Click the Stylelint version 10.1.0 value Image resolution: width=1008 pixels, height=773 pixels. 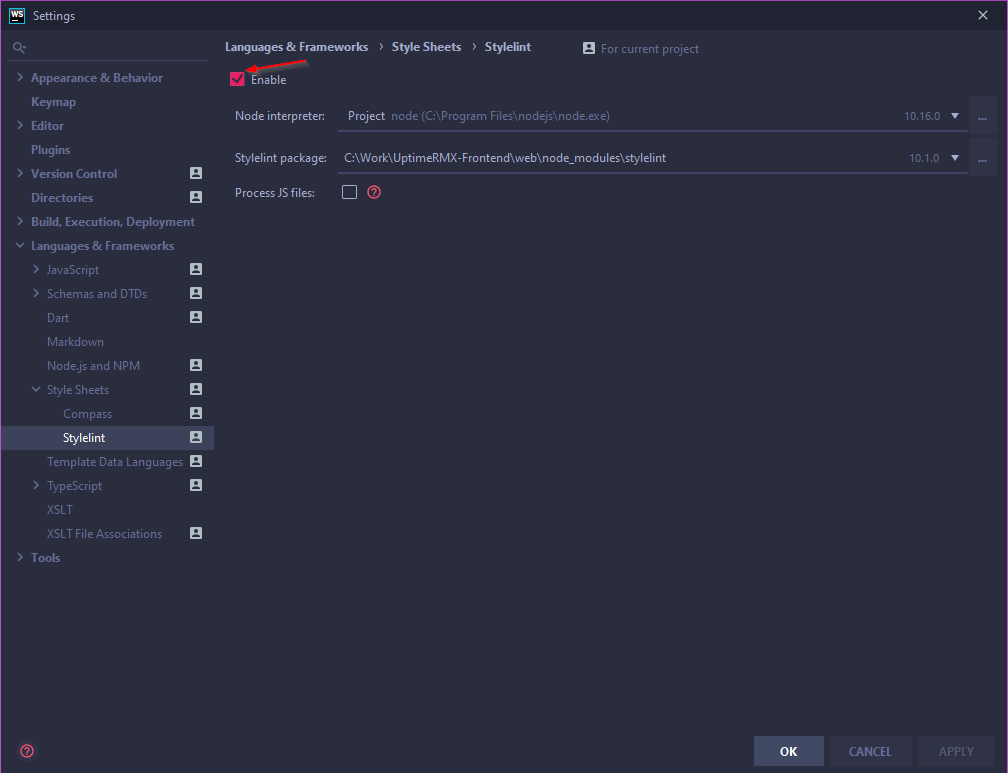click(x=924, y=158)
